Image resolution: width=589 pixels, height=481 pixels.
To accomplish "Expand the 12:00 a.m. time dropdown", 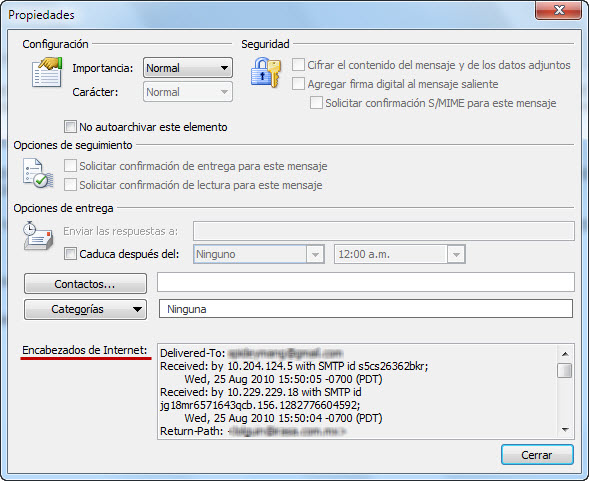I will pyautogui.click(x=400, y=254).
